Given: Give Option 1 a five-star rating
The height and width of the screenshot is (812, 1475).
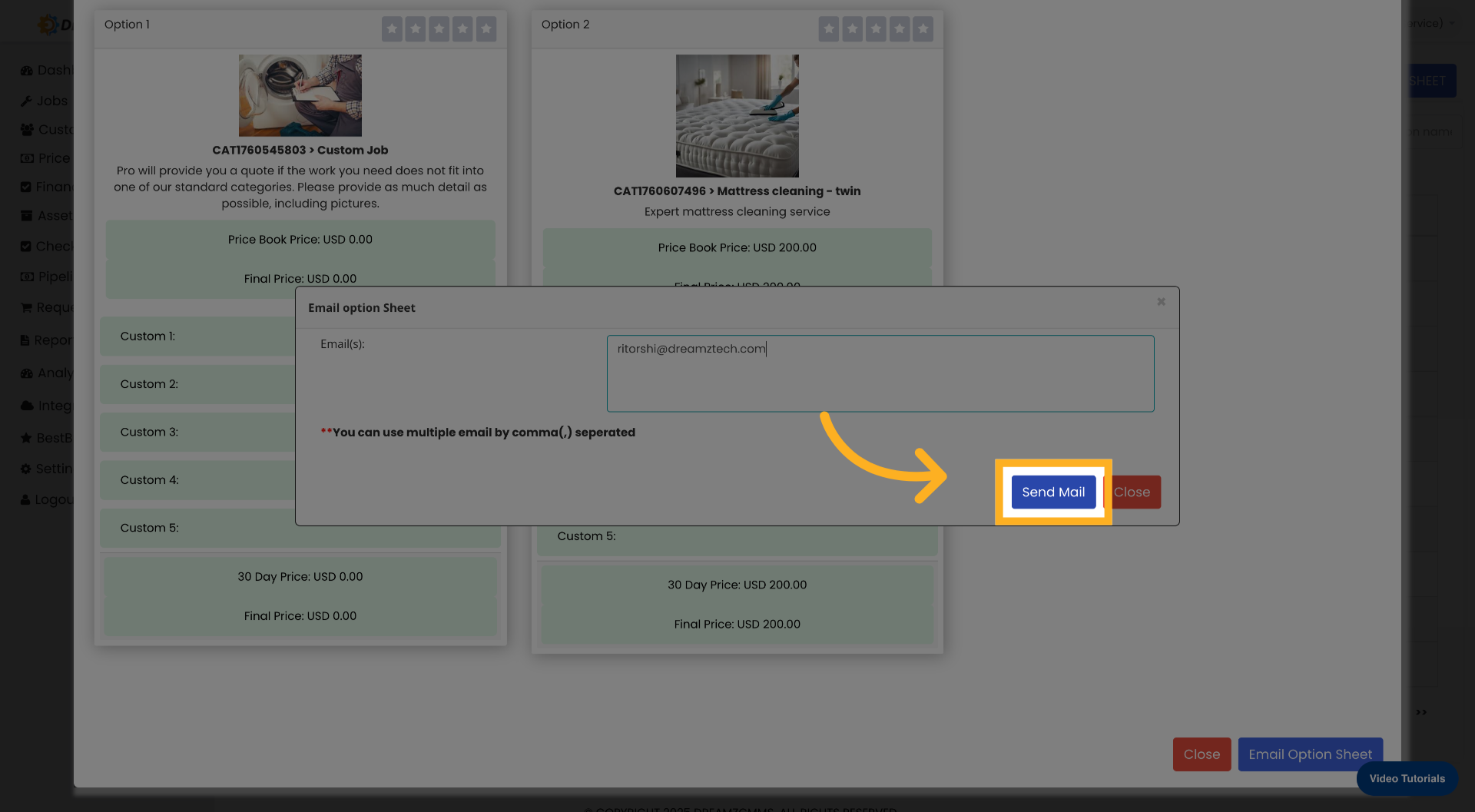Looking at the screenshot, I should [486, 29].
